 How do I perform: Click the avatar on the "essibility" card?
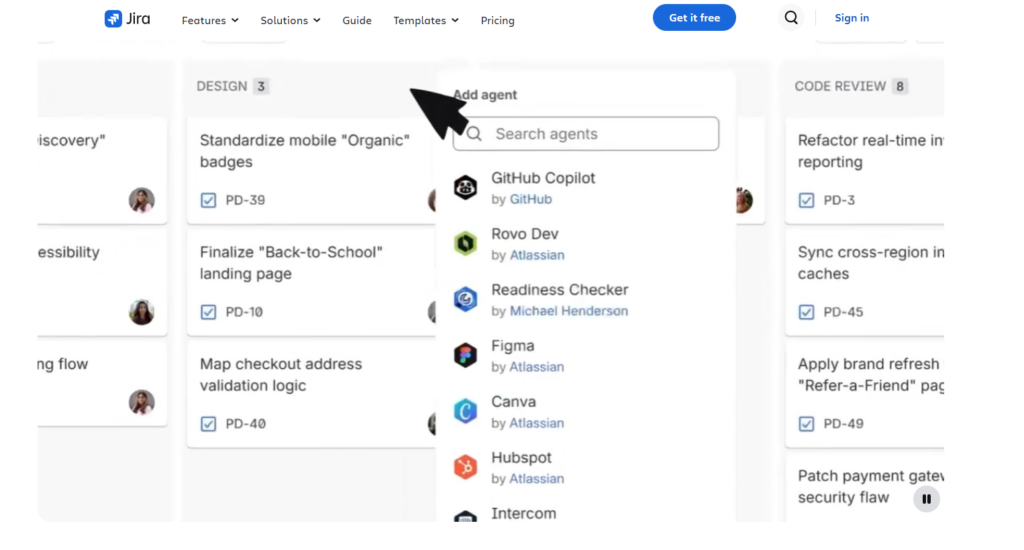click(x=142, y=312)
